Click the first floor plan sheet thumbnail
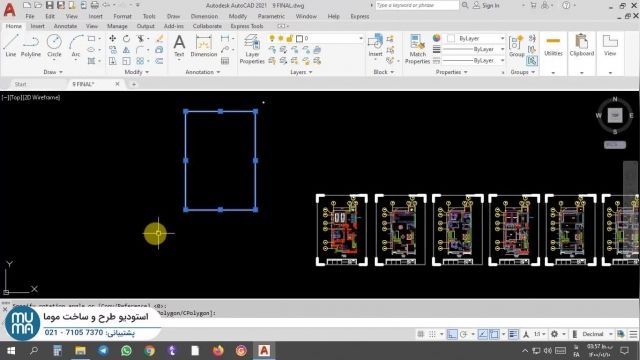640x360 pixels. [x=342, y=230]
